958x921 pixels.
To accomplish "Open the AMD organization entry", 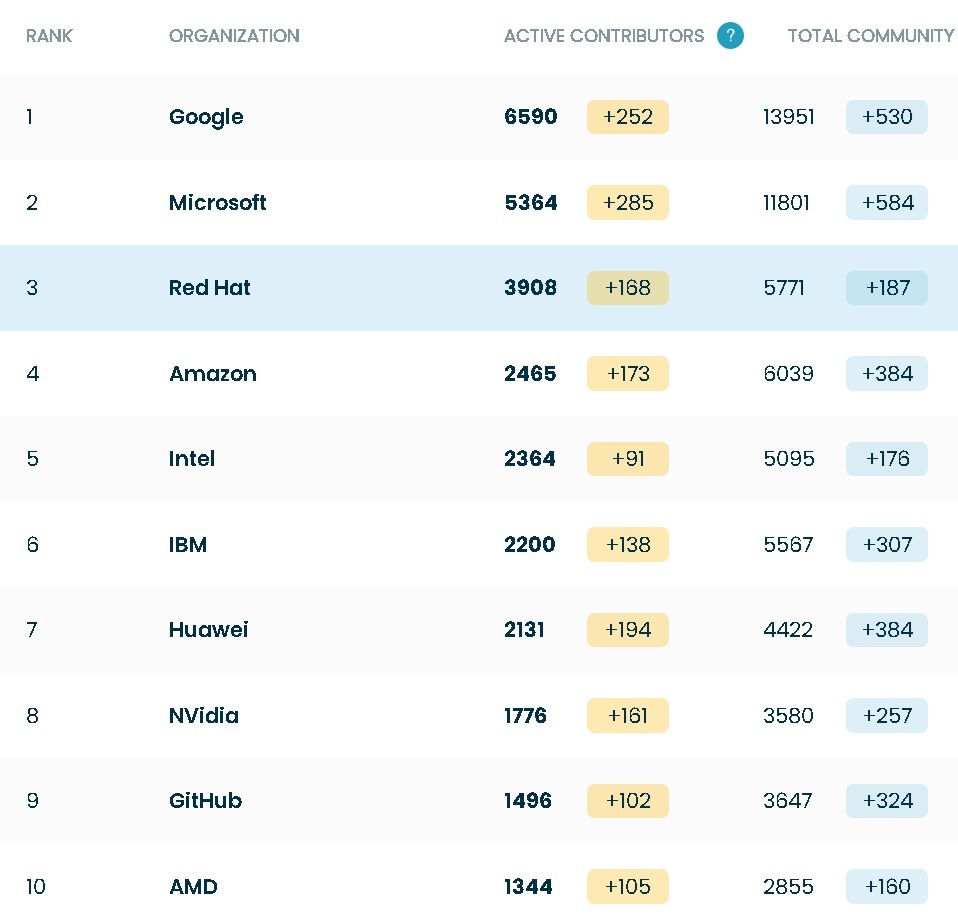I will [x=193, y=887].
